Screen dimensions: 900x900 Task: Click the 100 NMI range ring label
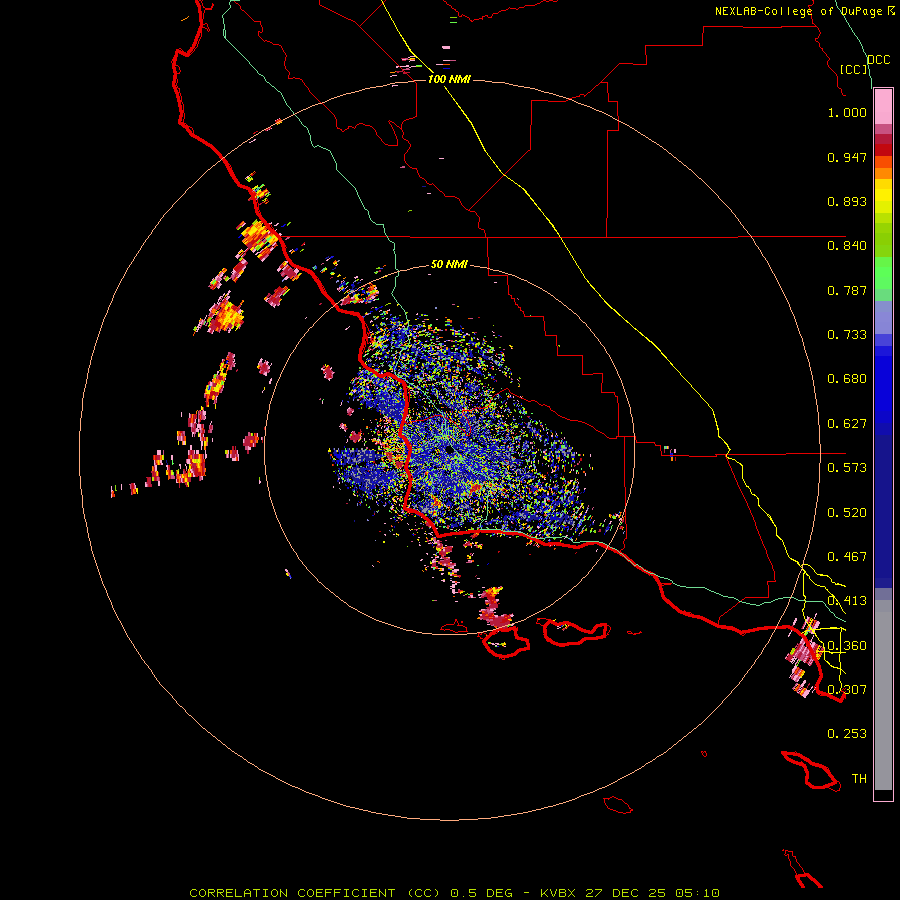tap(449, 79)
